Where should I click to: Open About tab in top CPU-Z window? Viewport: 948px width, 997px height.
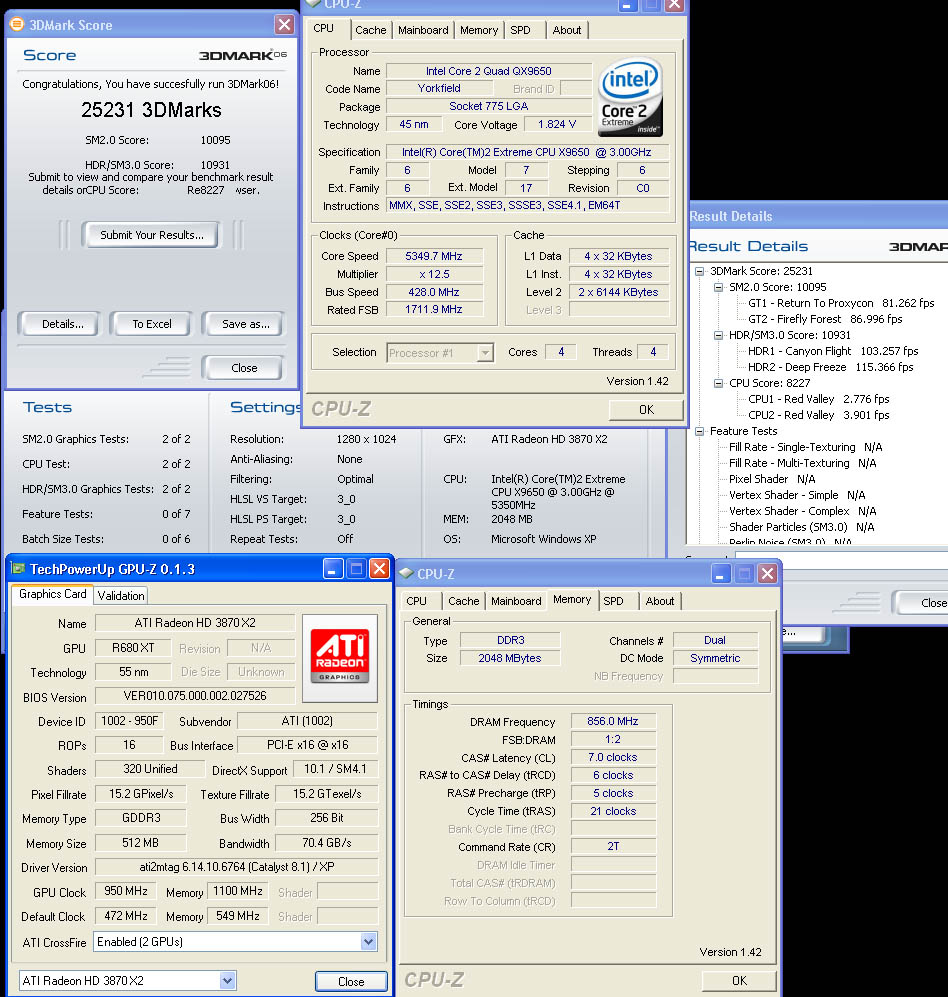point(567,30)
